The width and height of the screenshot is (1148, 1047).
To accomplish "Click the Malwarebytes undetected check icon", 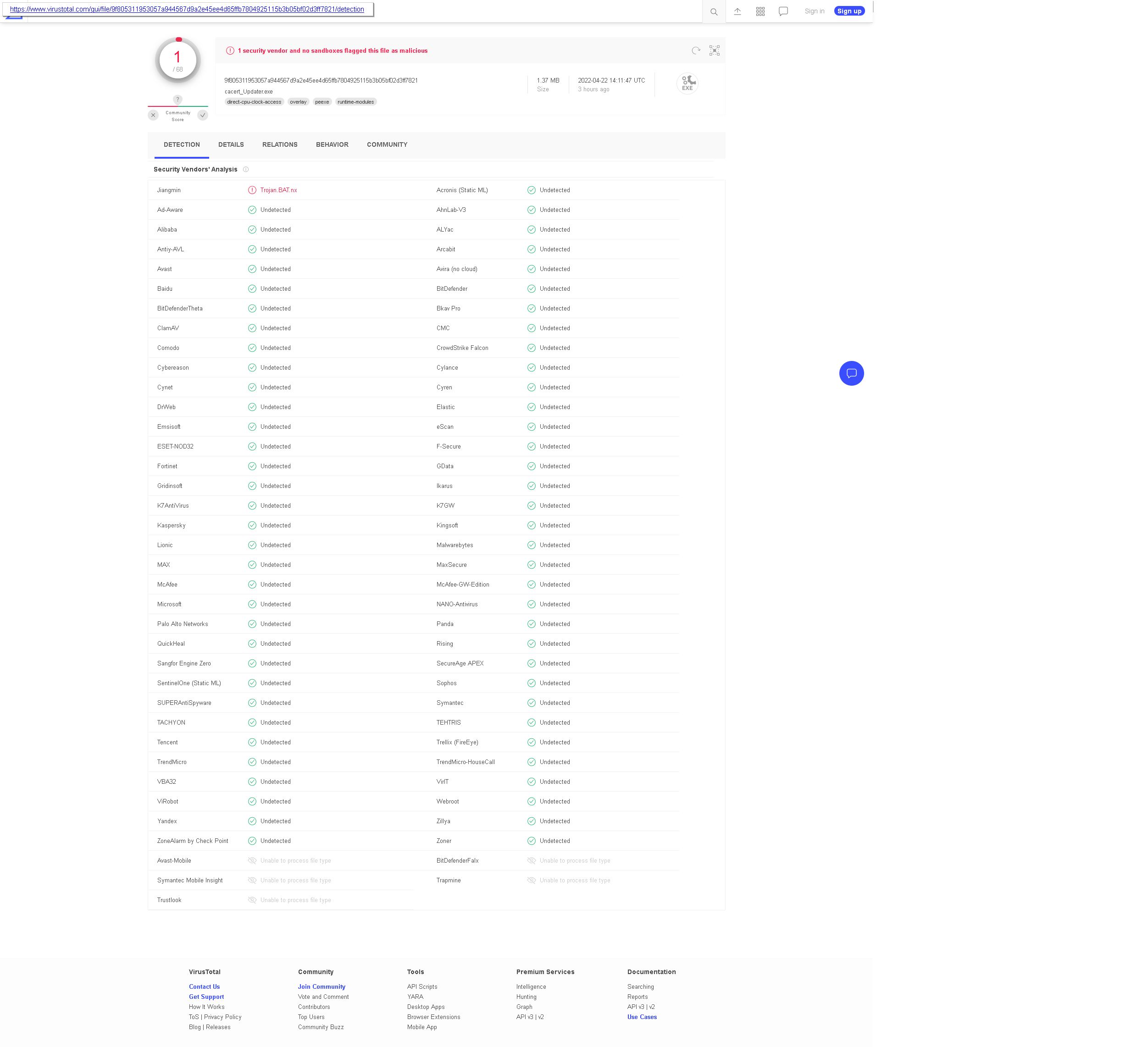I will (531, 545).
